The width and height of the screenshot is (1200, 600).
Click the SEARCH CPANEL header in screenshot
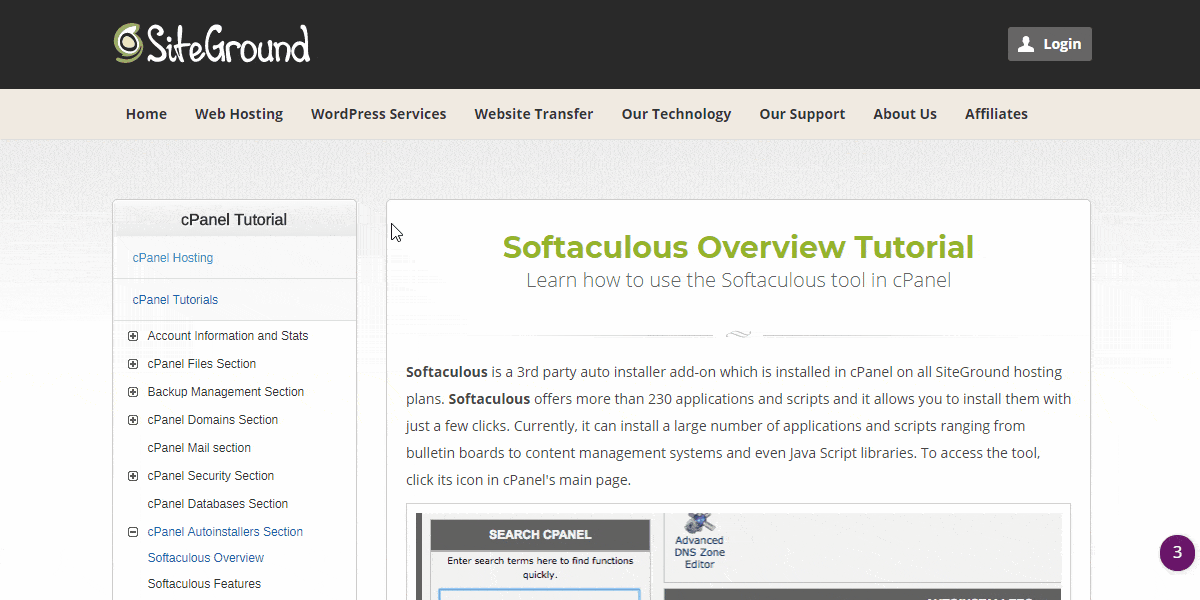coord(540,534)
